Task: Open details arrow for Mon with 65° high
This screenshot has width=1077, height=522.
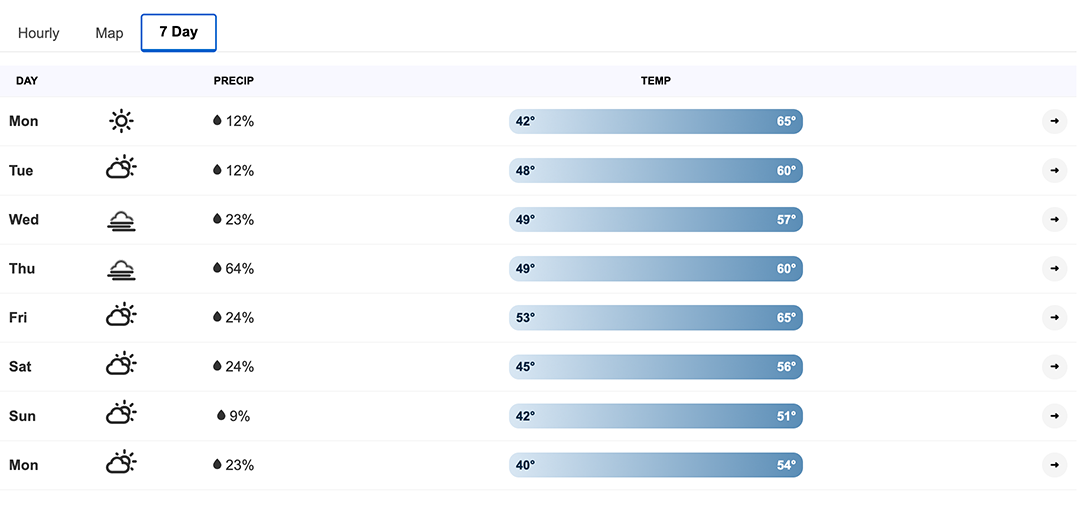Action: 1054,122
